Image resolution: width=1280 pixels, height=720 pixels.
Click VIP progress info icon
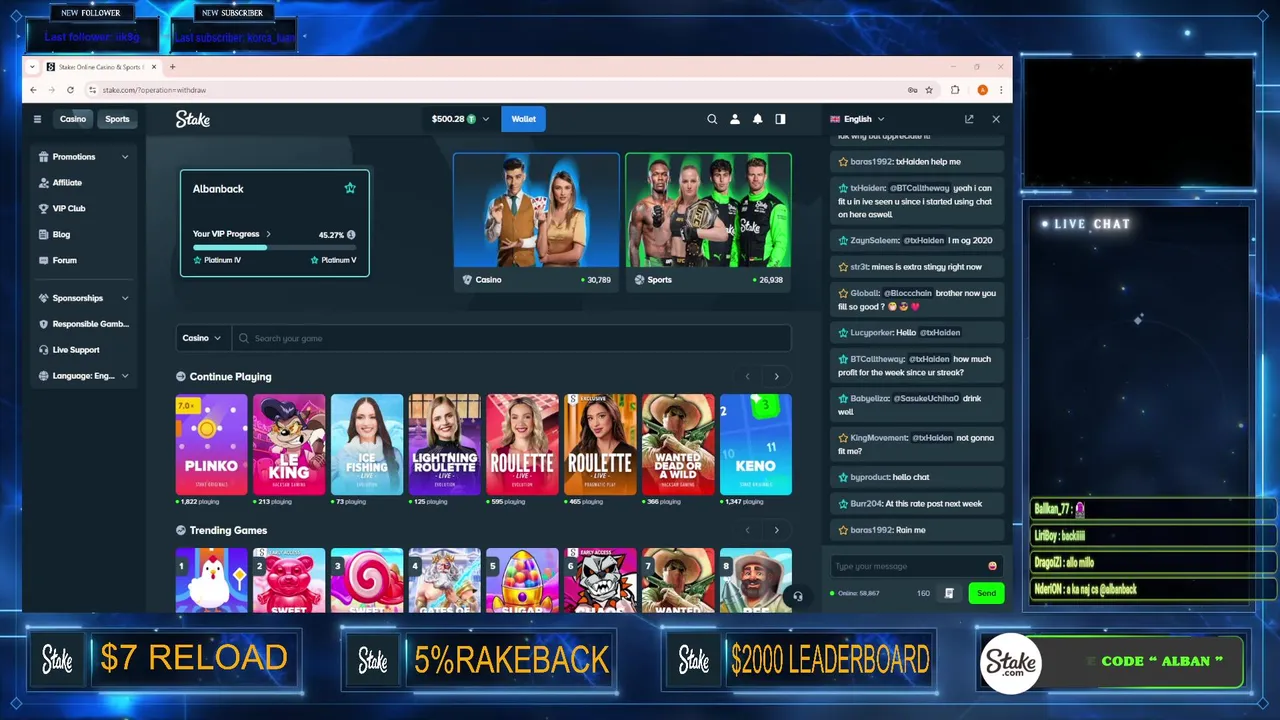[351, 235]
